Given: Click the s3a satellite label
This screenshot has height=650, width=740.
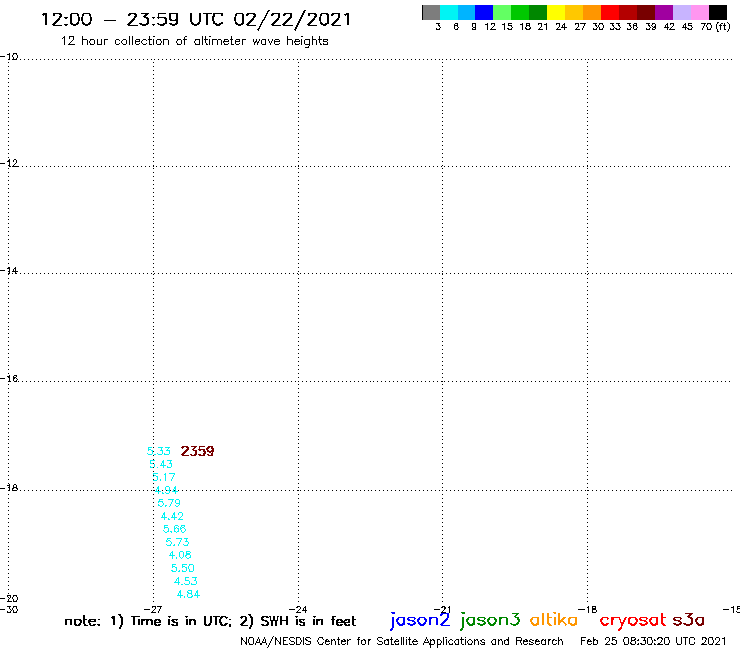Looking at the screenshot, I should (x=689, y=620).
